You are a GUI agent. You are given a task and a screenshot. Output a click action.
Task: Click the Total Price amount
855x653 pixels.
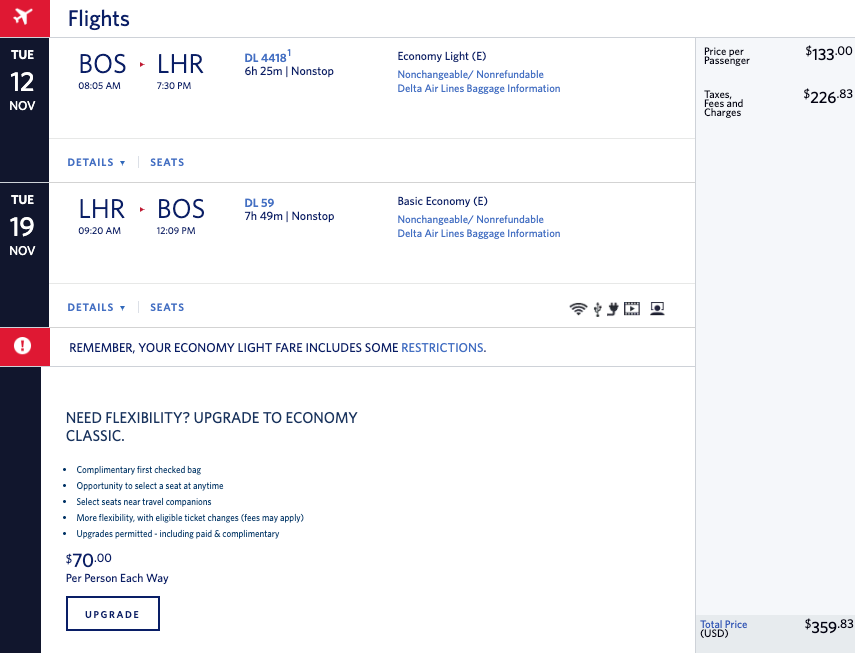coord(828,625)
